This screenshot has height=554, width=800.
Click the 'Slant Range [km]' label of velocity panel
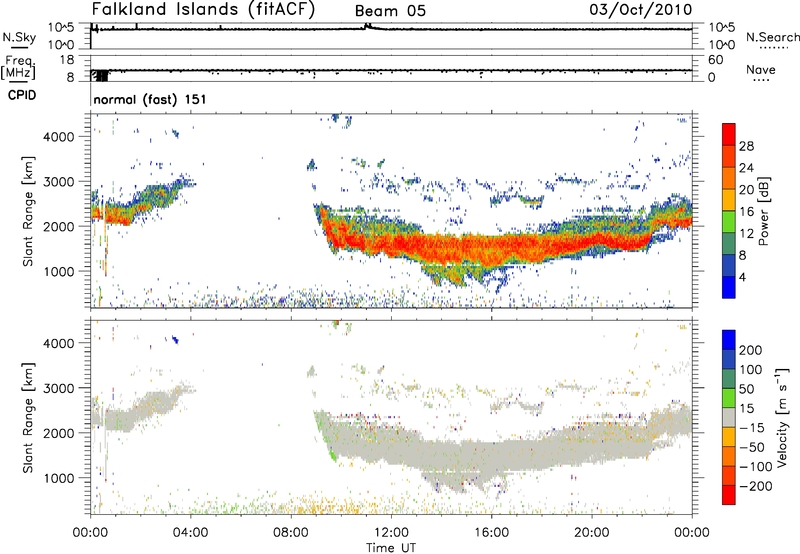pyautogui.click(x=28, y=418)
